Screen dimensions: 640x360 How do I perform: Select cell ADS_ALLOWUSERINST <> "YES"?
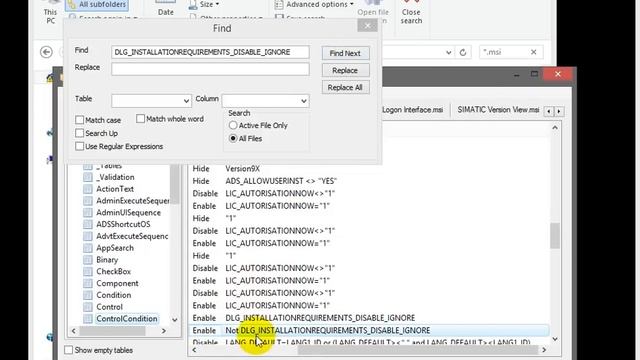click(281, 181)
